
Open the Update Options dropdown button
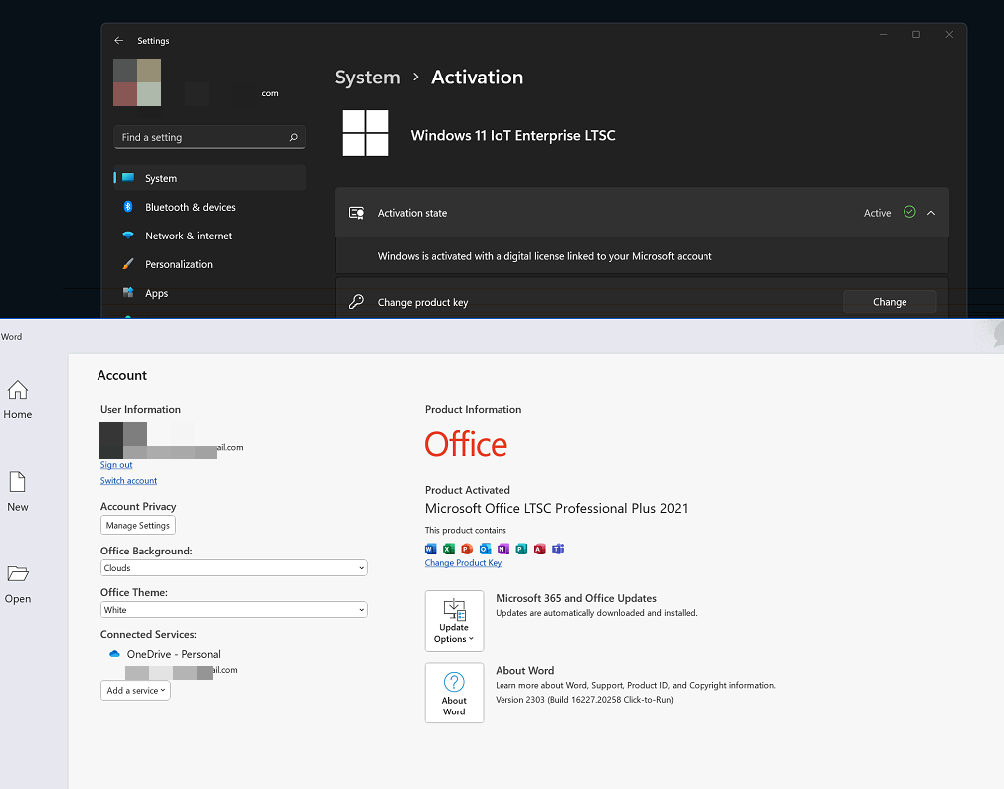(454, 621)
